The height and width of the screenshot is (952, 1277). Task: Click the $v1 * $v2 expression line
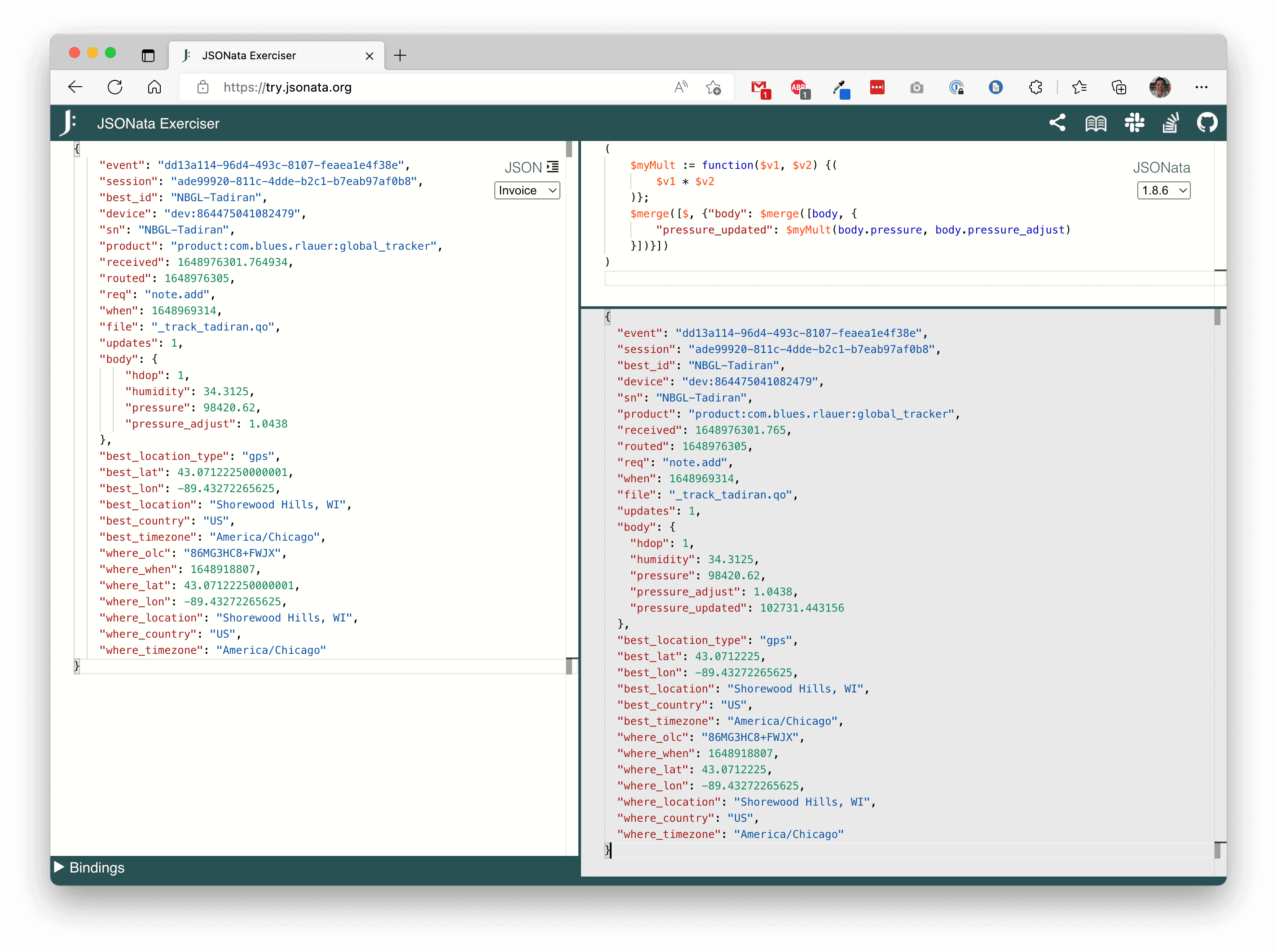(x=685, y=181)
